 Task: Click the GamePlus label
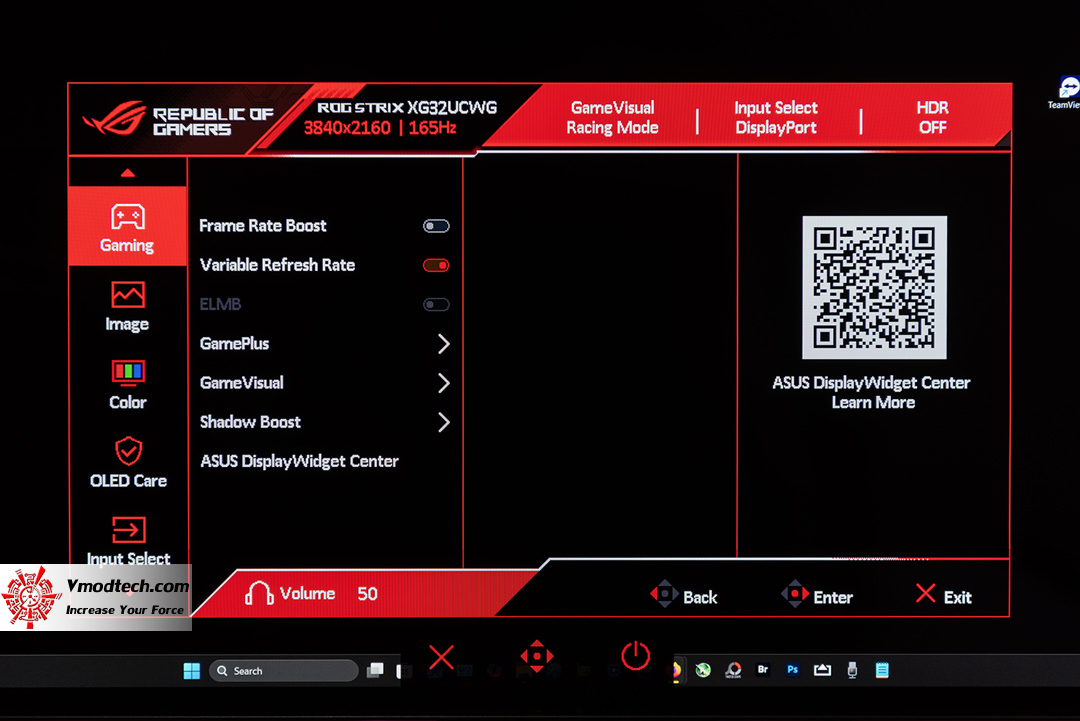tap(234, 344)
